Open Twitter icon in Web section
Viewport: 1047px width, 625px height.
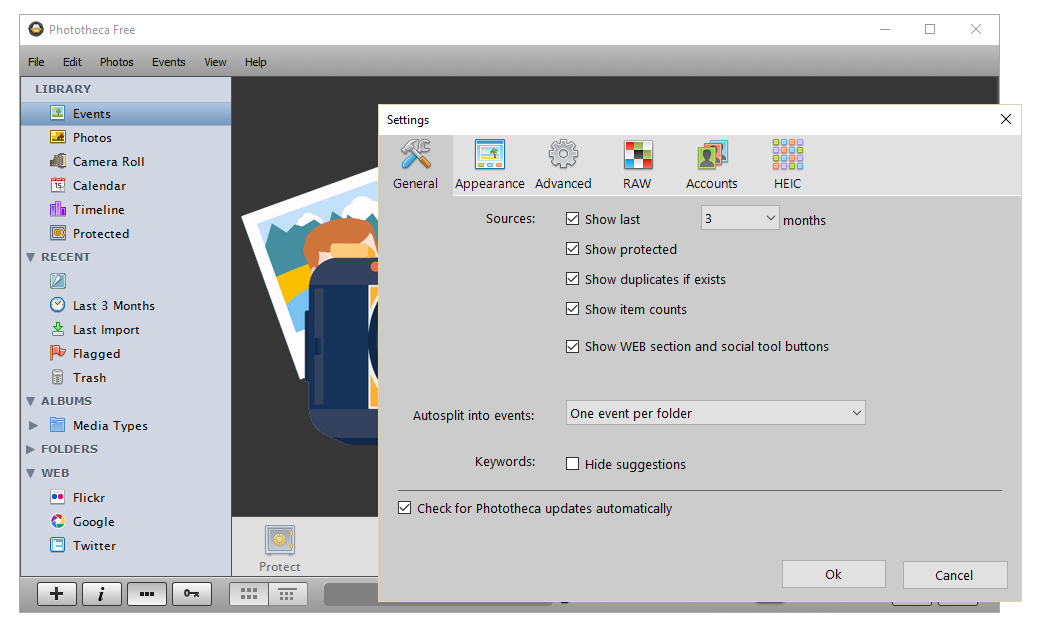(x=58, y=546)
